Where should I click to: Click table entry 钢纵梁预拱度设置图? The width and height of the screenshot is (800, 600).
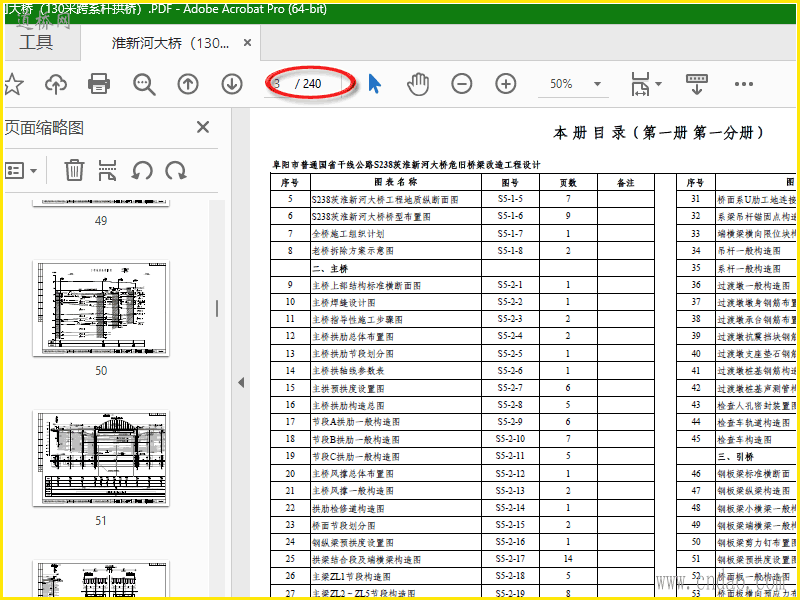(353, 542)
